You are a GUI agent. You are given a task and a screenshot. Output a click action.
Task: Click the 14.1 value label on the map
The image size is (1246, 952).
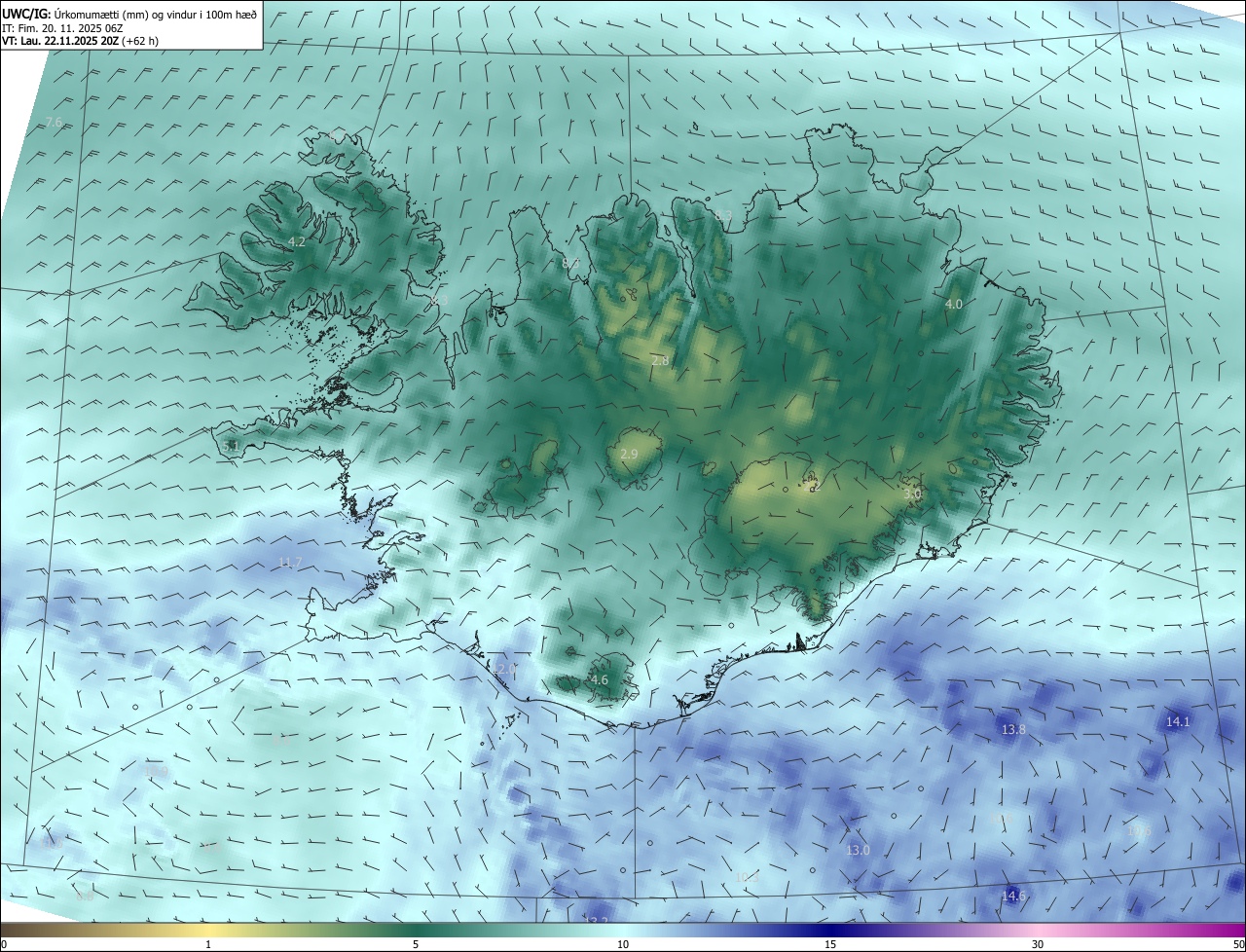(x=1178, y=721)
